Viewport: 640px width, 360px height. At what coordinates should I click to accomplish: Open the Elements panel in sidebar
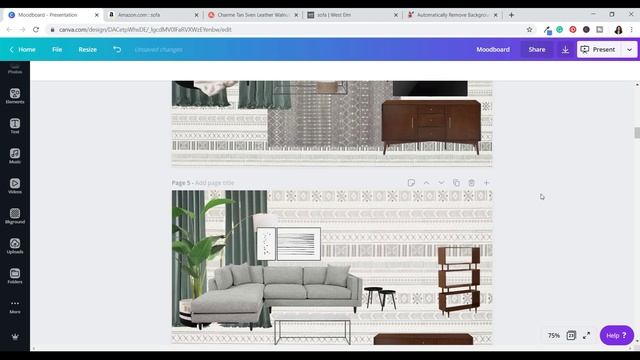(15, 96)
